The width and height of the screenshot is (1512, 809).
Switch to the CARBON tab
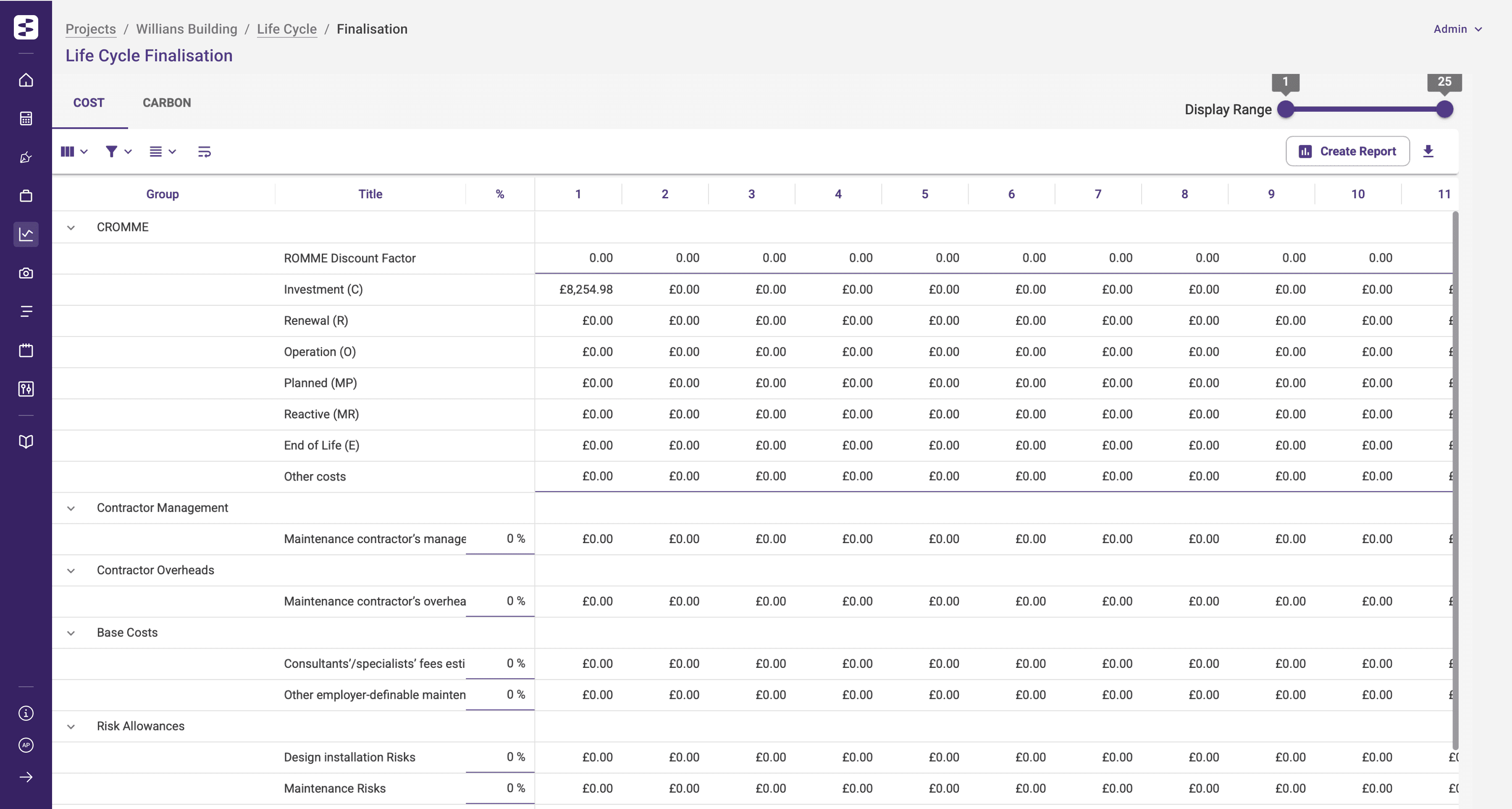(x=167, y=103)
